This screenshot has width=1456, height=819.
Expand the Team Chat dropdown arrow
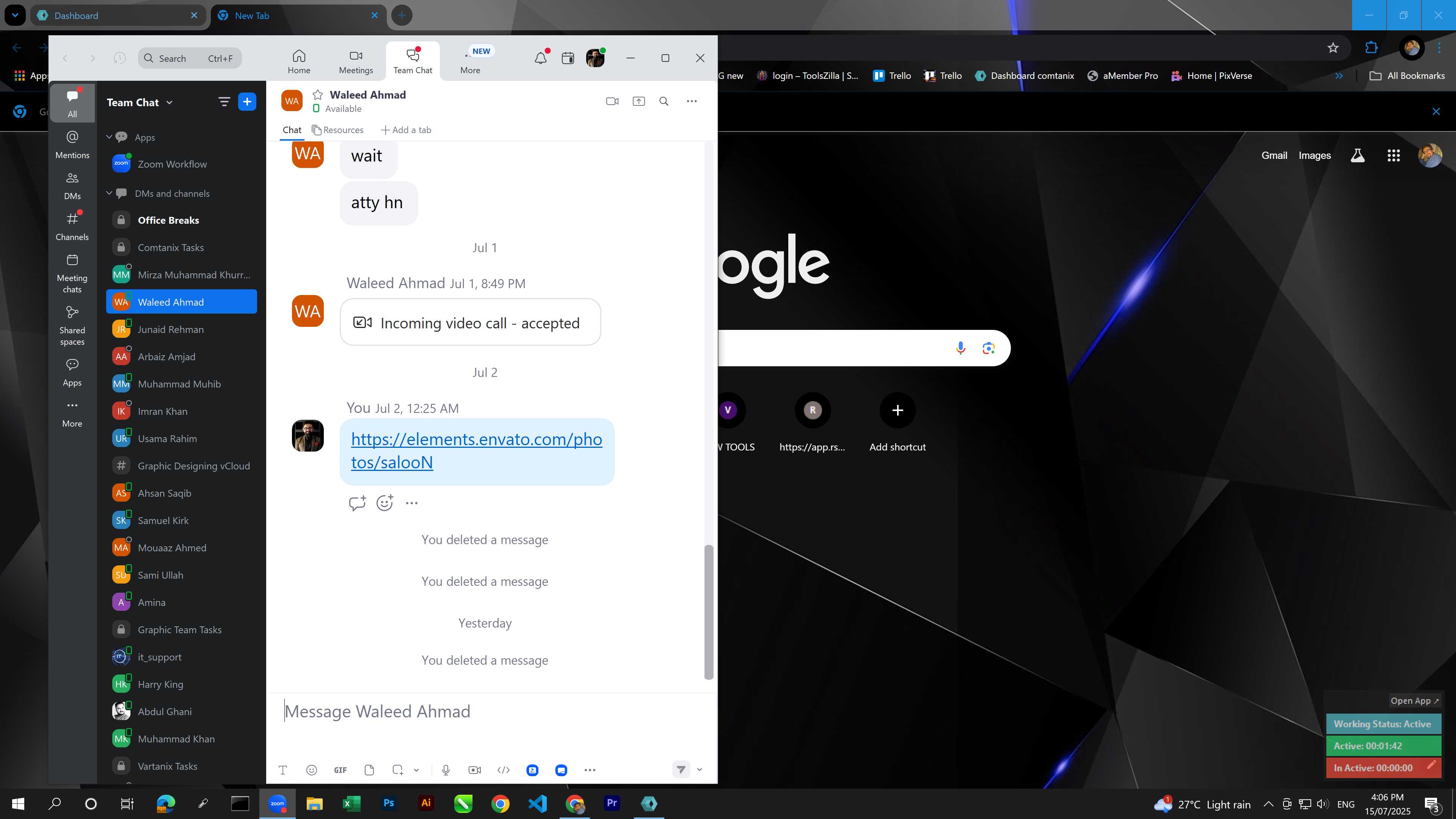[x=169, y=103]
